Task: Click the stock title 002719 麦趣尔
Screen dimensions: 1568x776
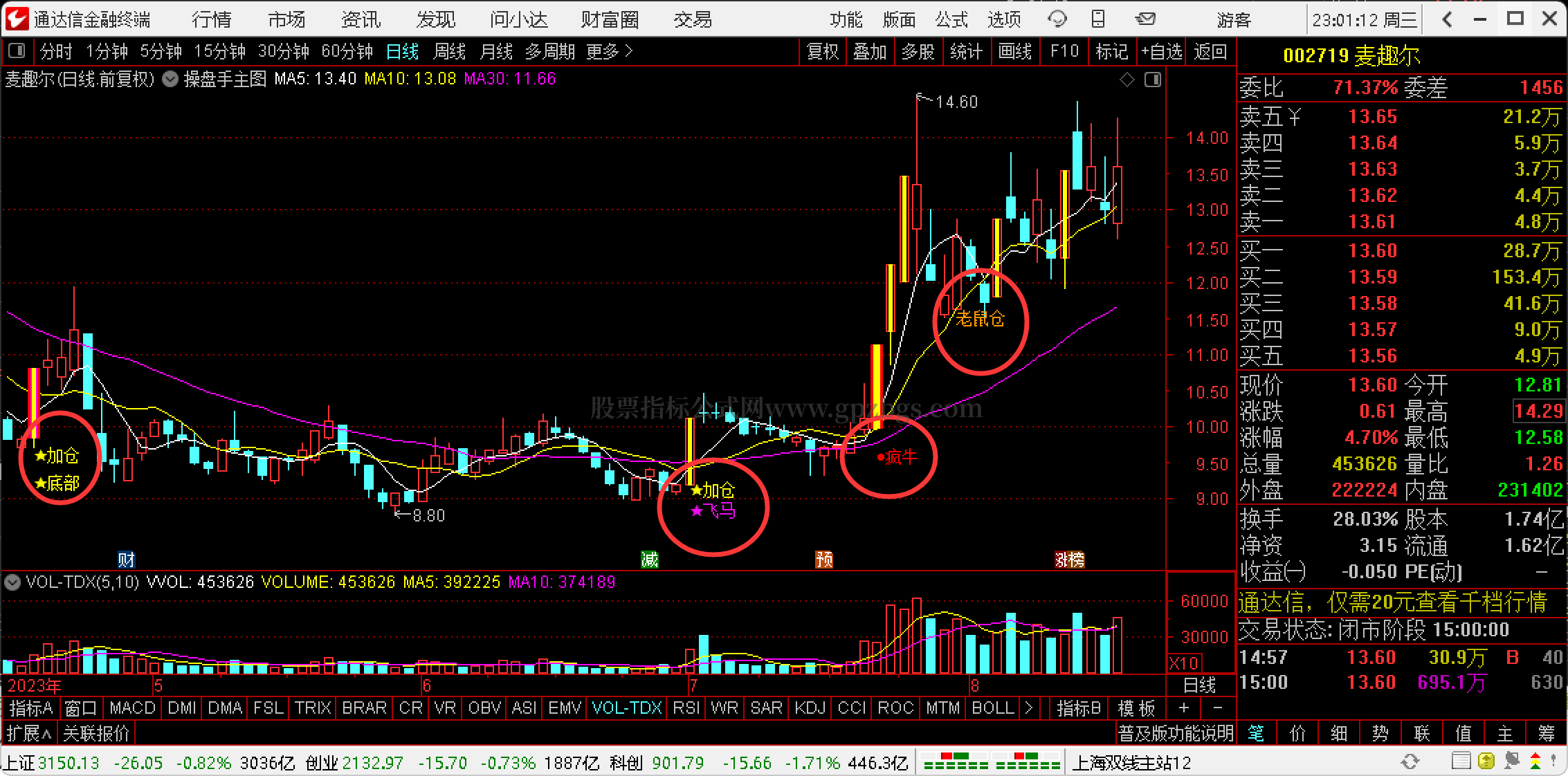Action: 1351,55
